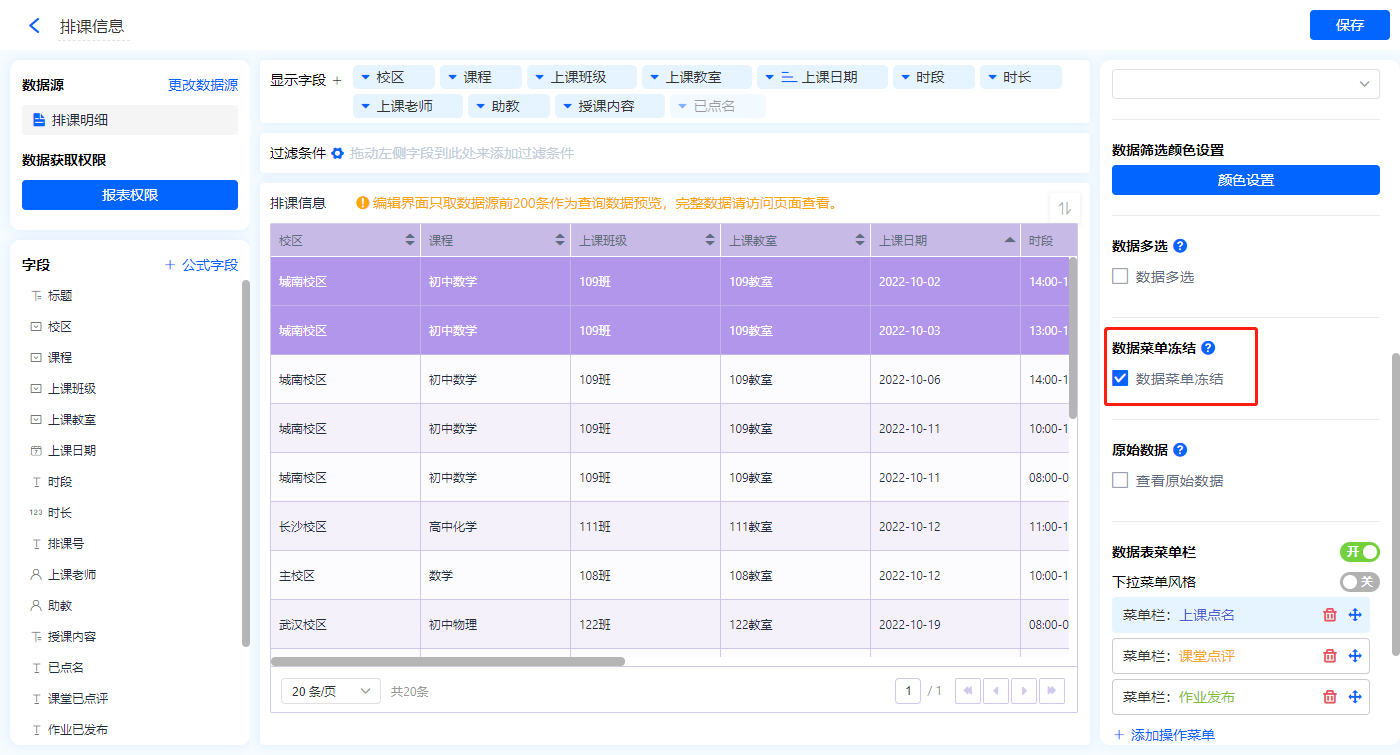Viewport: 1400px width, 755px height.
Task: Click the 更改数据源 link
Action: (x=203, y=86)
